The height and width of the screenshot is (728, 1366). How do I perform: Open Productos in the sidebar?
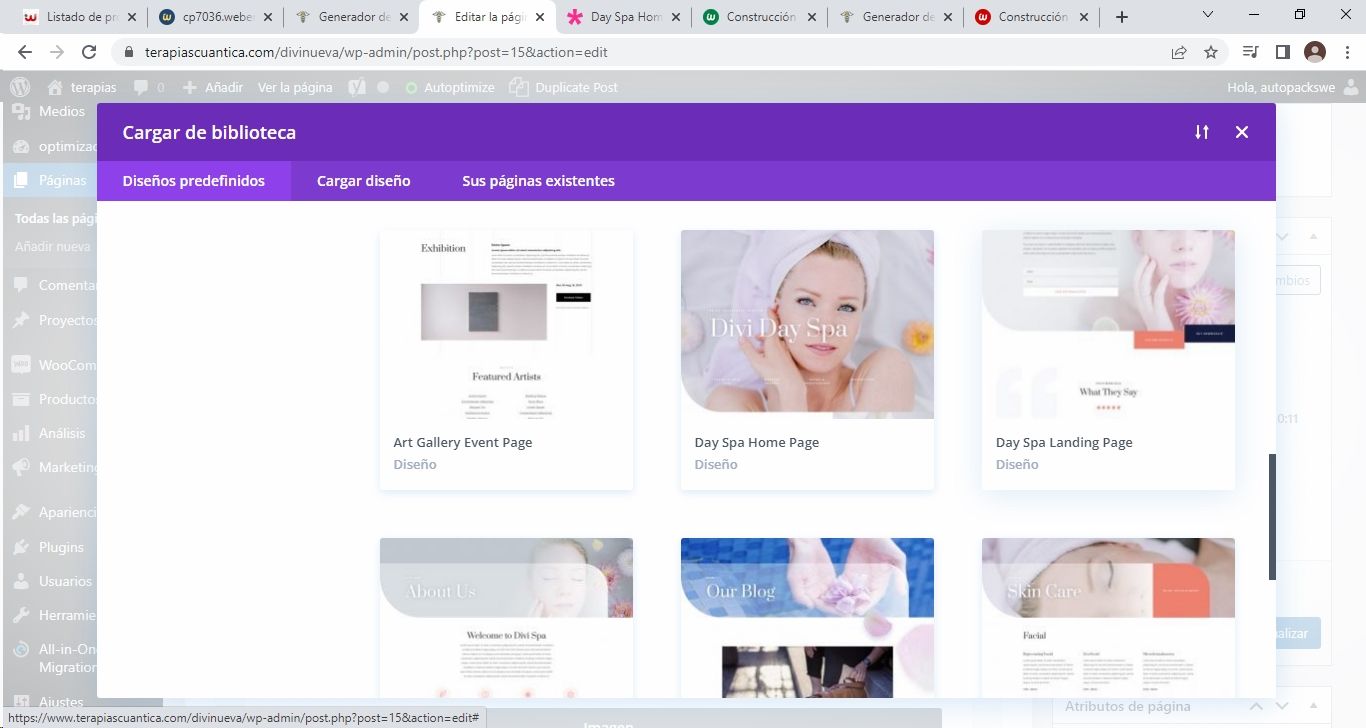pyautogui.click(x=53, y=399)
